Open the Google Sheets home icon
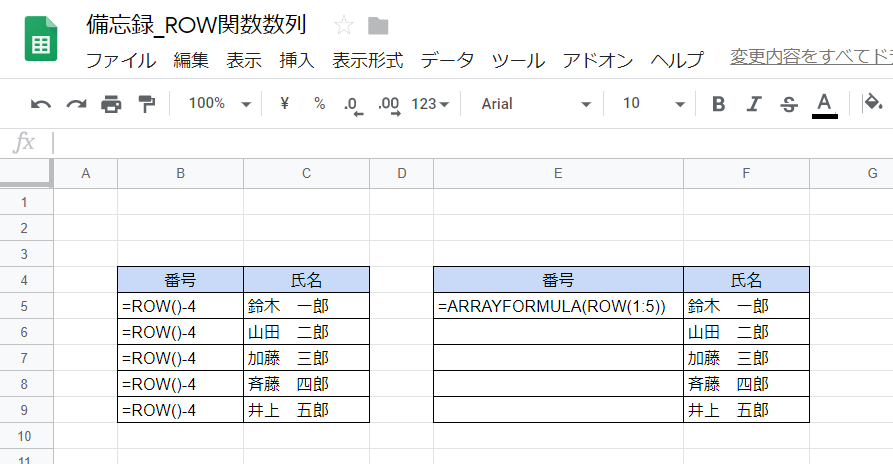The height and width of the screenshot is (464, 893). pos(41,39)
